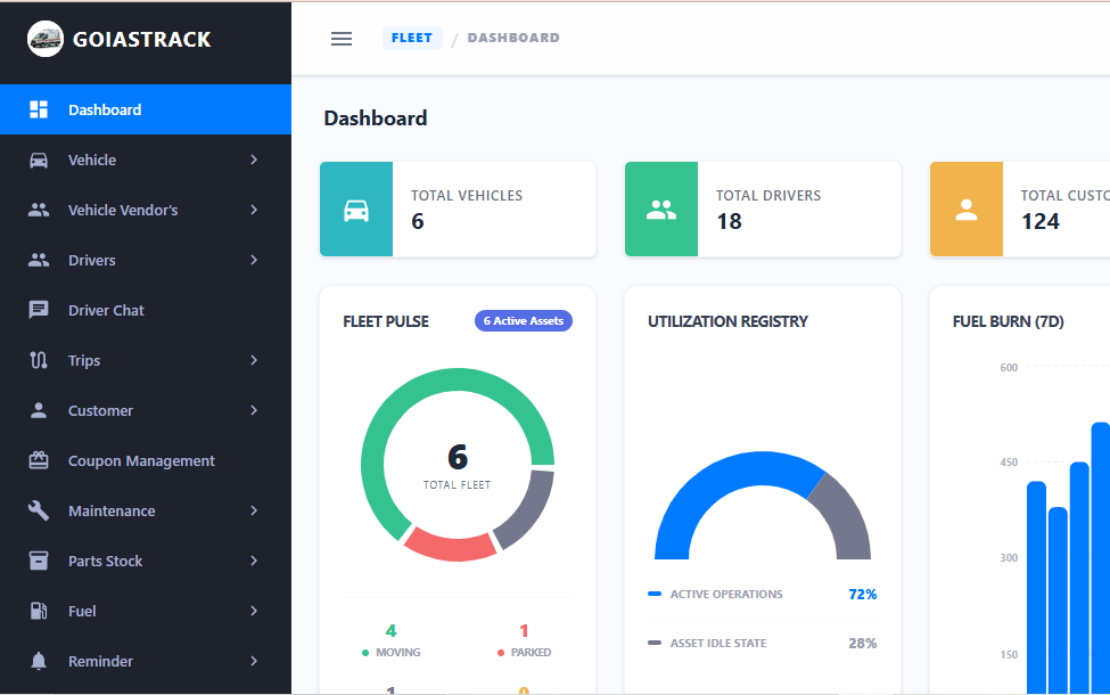Click the UTILIZATION REGISTRY card title
1110x695 pixels.
click(728, 321)
